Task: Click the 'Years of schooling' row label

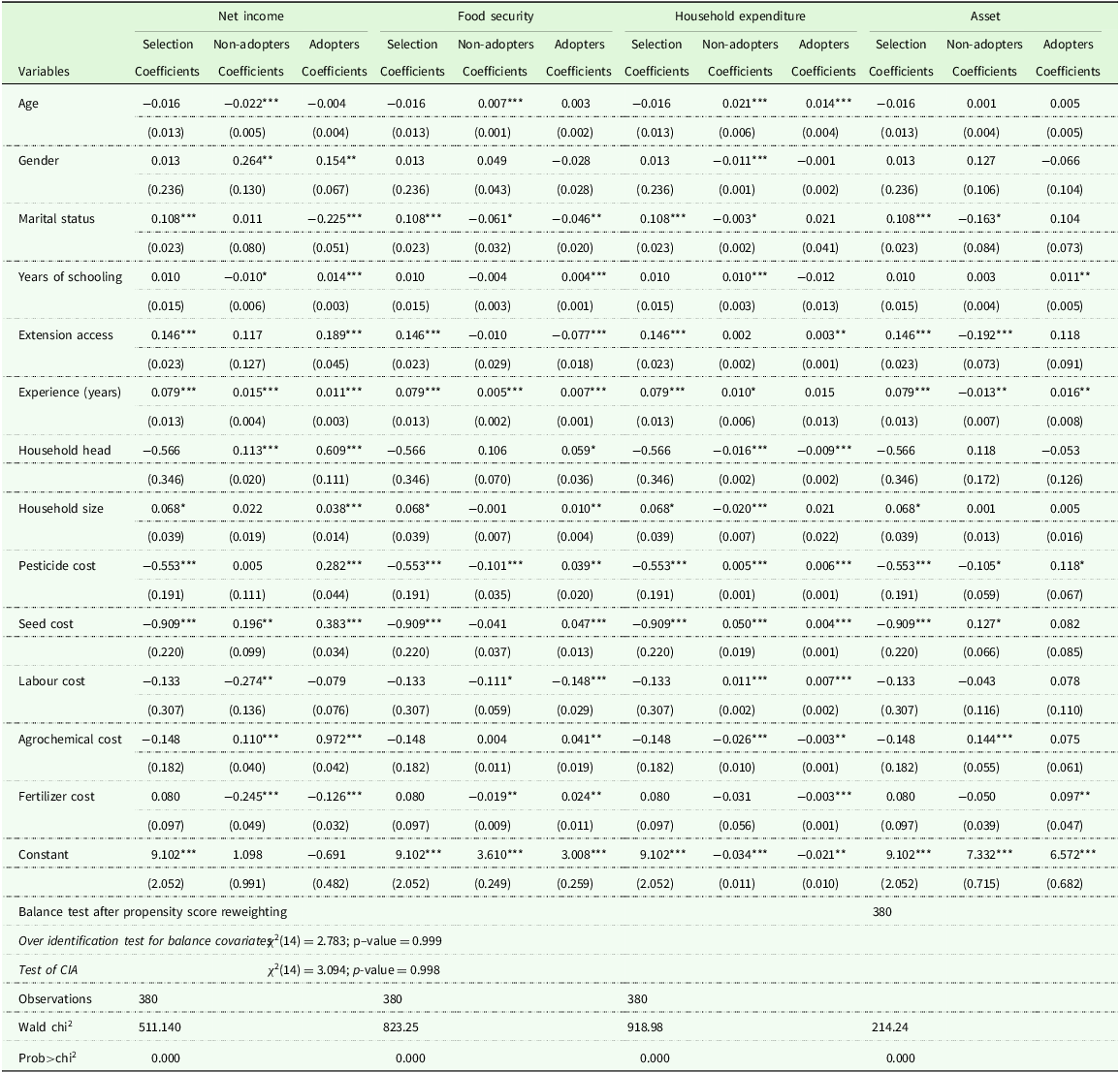Action: 70,277
